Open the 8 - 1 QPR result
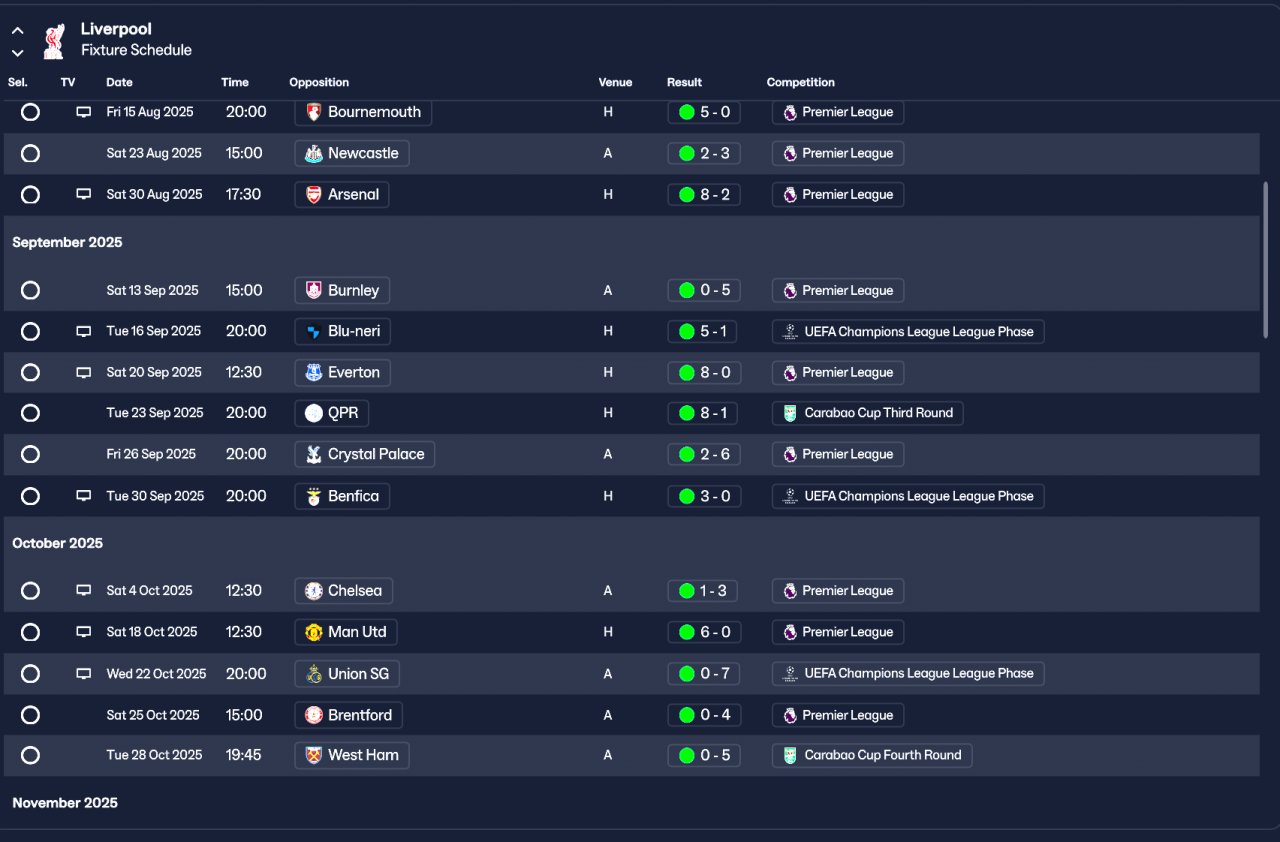This screenshot has width=1280, height=842. click(x=704, y=413)
